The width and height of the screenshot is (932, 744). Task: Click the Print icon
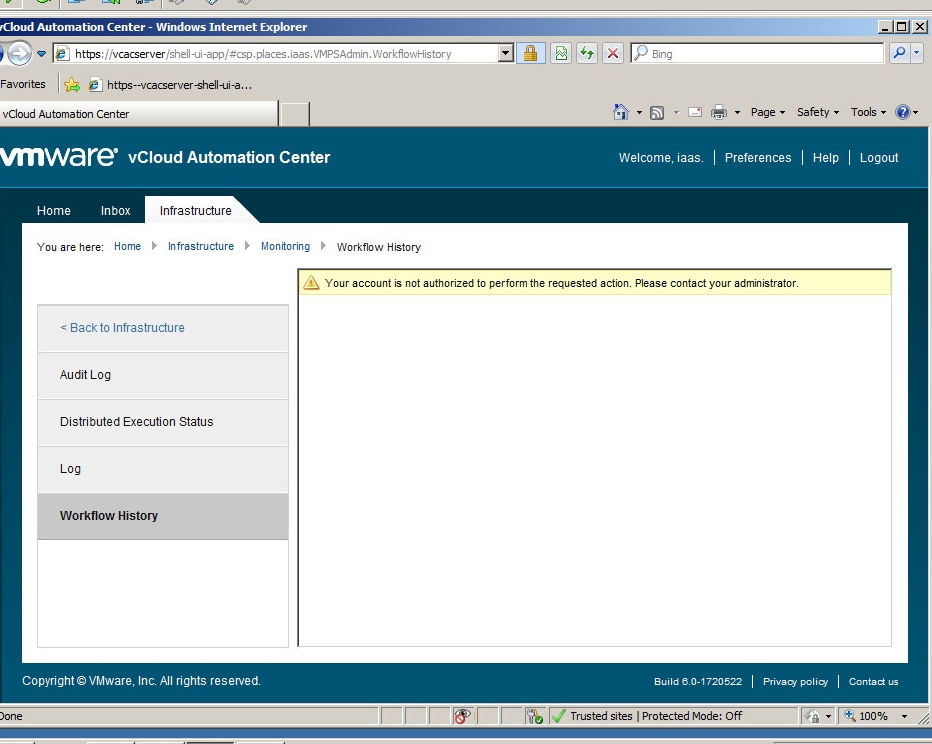[719, 112]
